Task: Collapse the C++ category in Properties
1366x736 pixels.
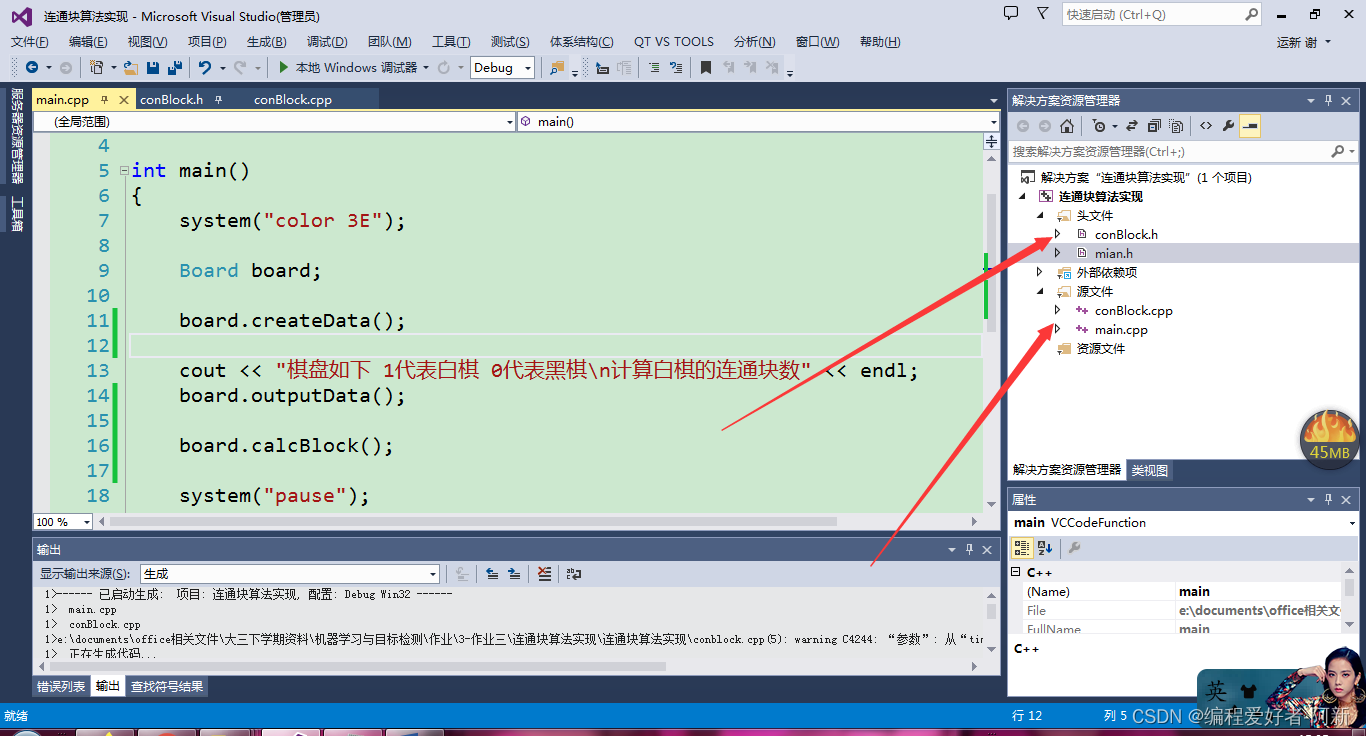Action: pyautogui.click(x=1016, y=573)
